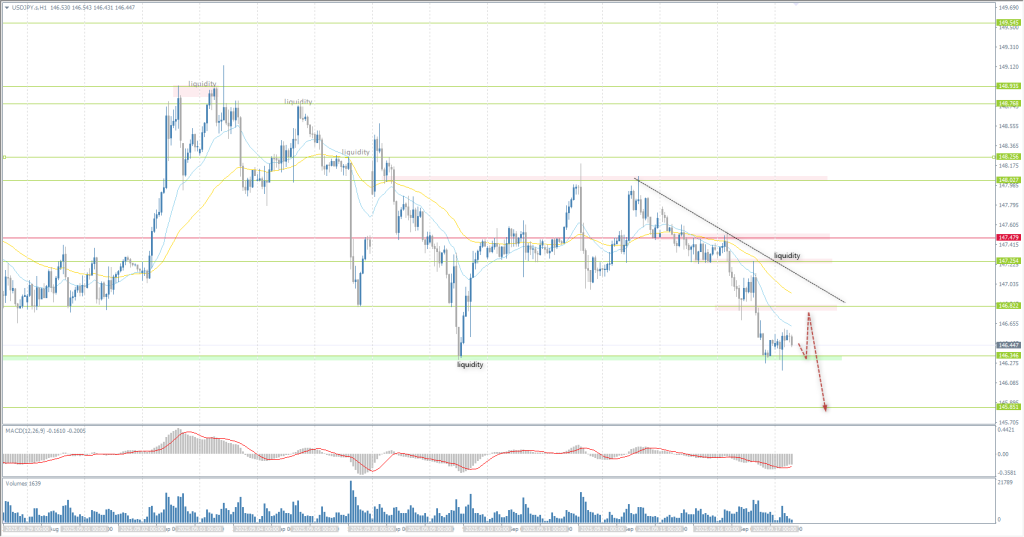Click the 148.027 price level tag
Screen dimensions: 1024x537
(1007, 180)
